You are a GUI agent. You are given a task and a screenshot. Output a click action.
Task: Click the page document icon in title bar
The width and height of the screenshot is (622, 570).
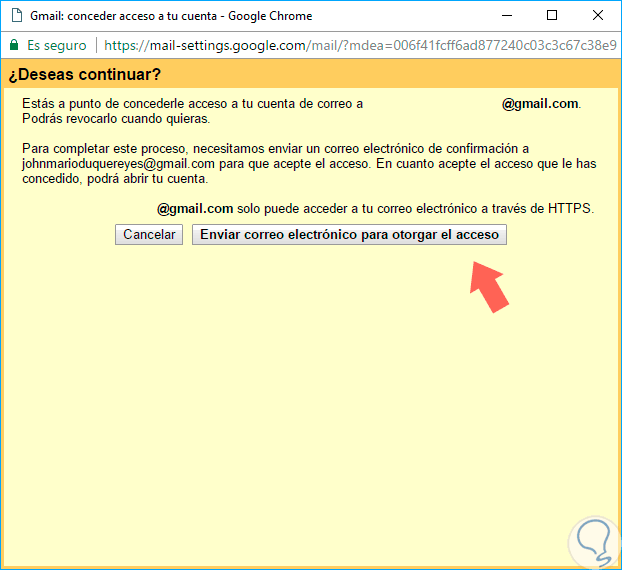[17, 15]
